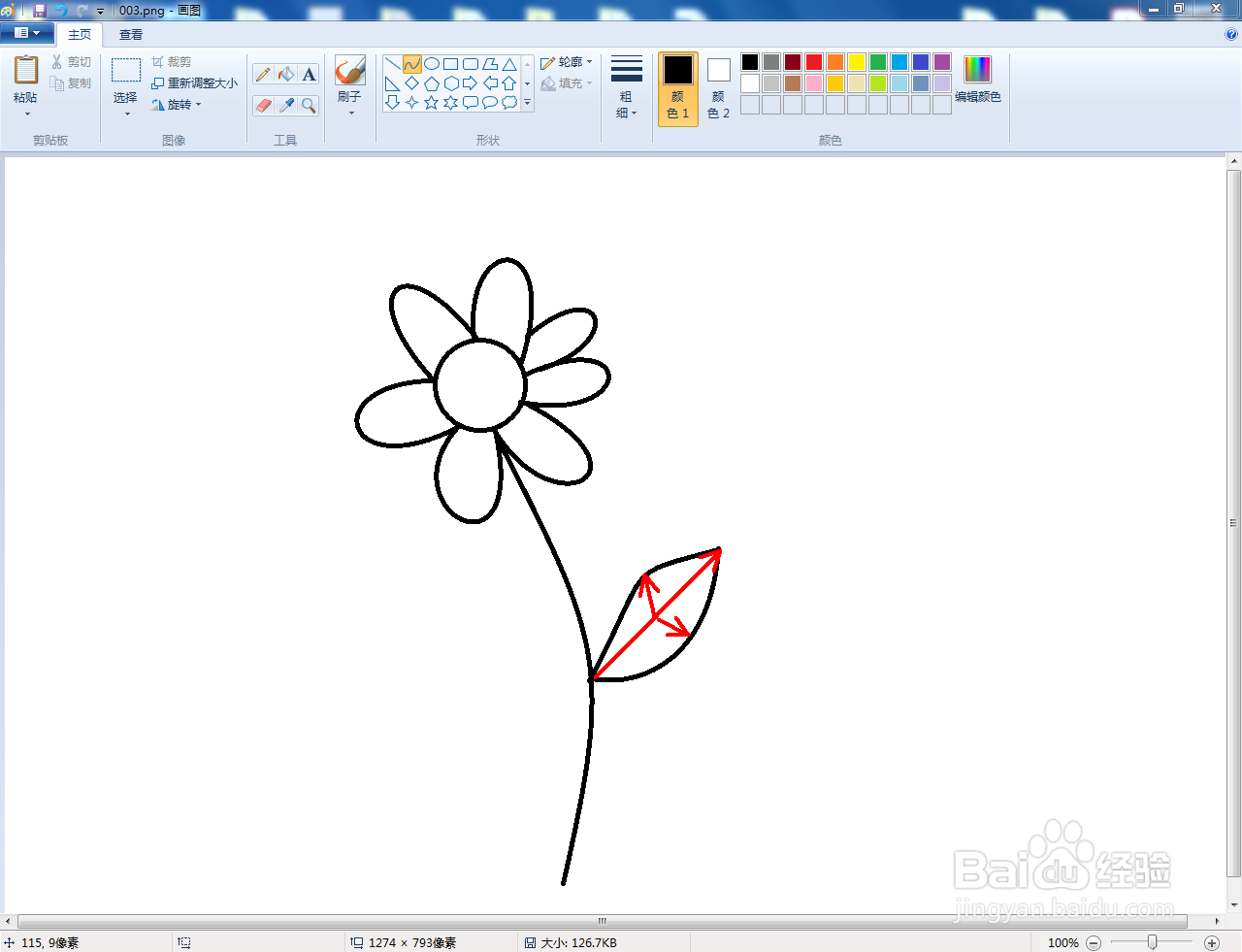Pick the pink color swatch
The image size is (1242, 952).
(814, 83)
